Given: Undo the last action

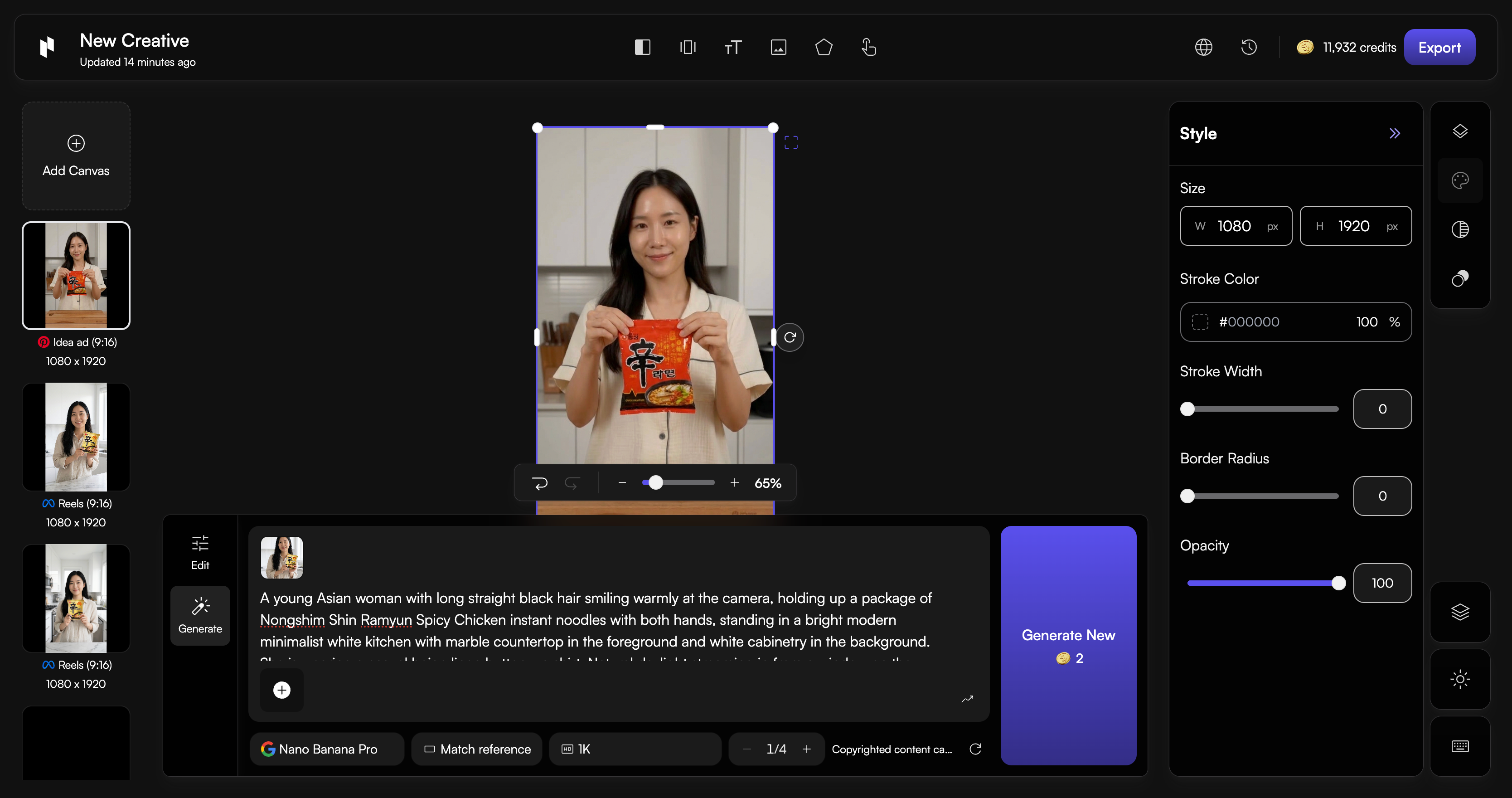Looking at the screenshot, I should [539, 483].
